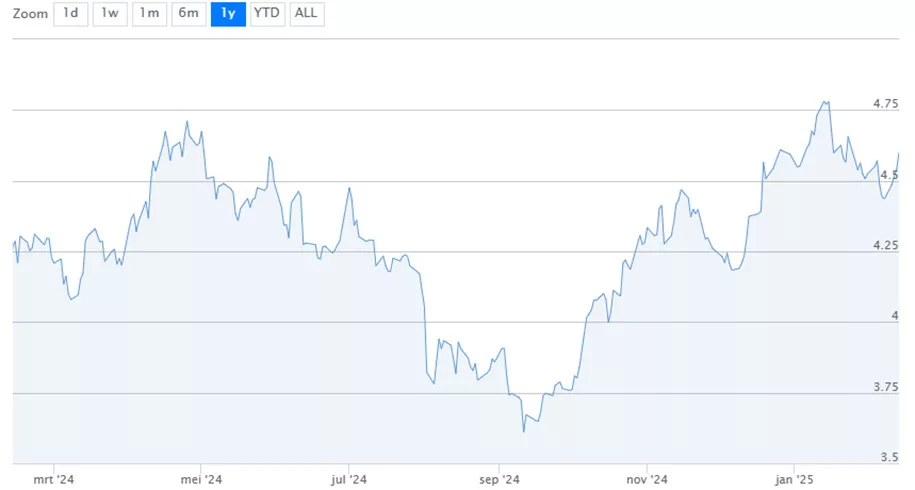Click the 4.25 y-axis value
The height and width of the screenshot is (490, 915).
(x=886, y=246)
